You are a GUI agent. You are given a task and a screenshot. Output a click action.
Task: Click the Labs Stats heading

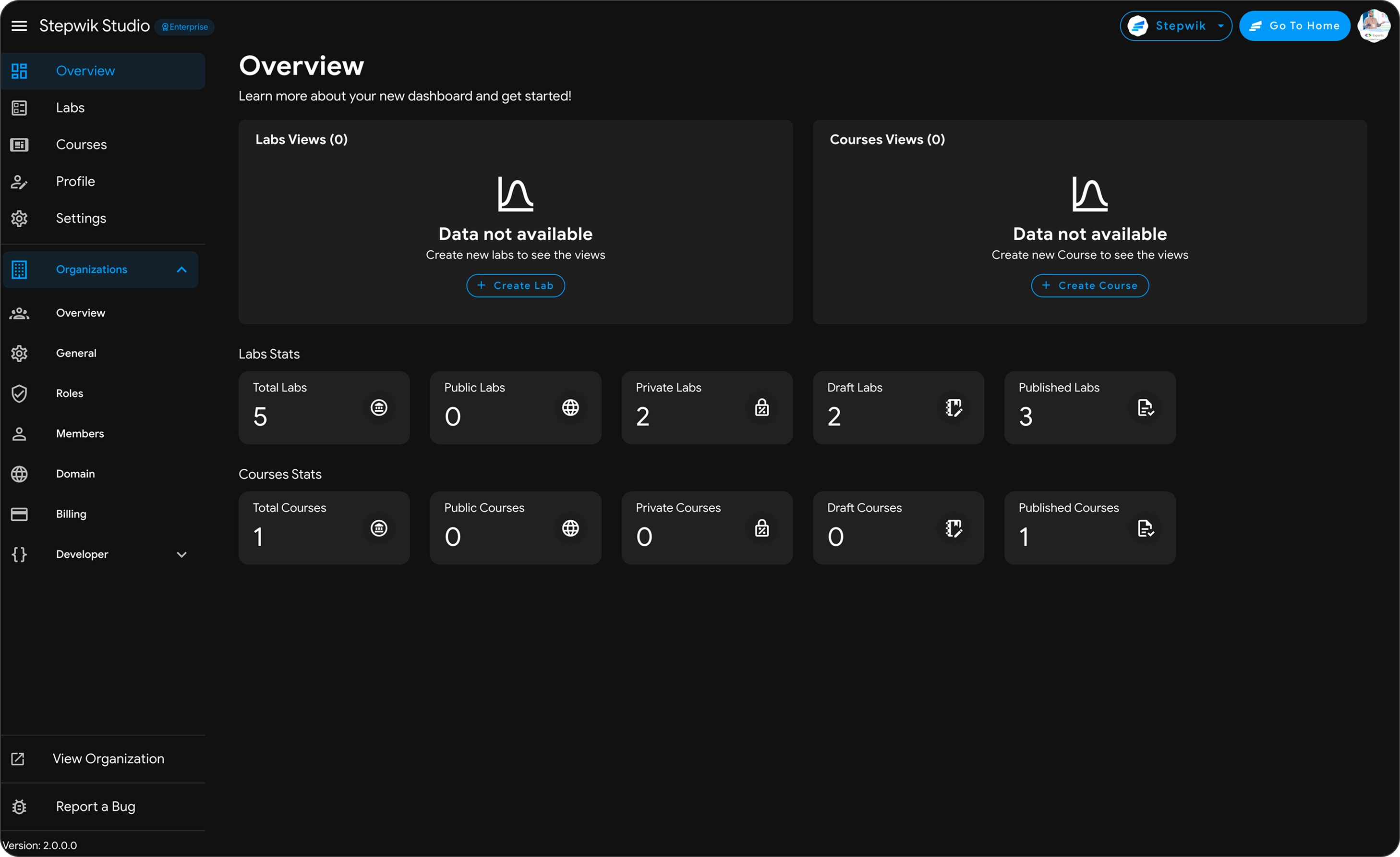point(269,354)
